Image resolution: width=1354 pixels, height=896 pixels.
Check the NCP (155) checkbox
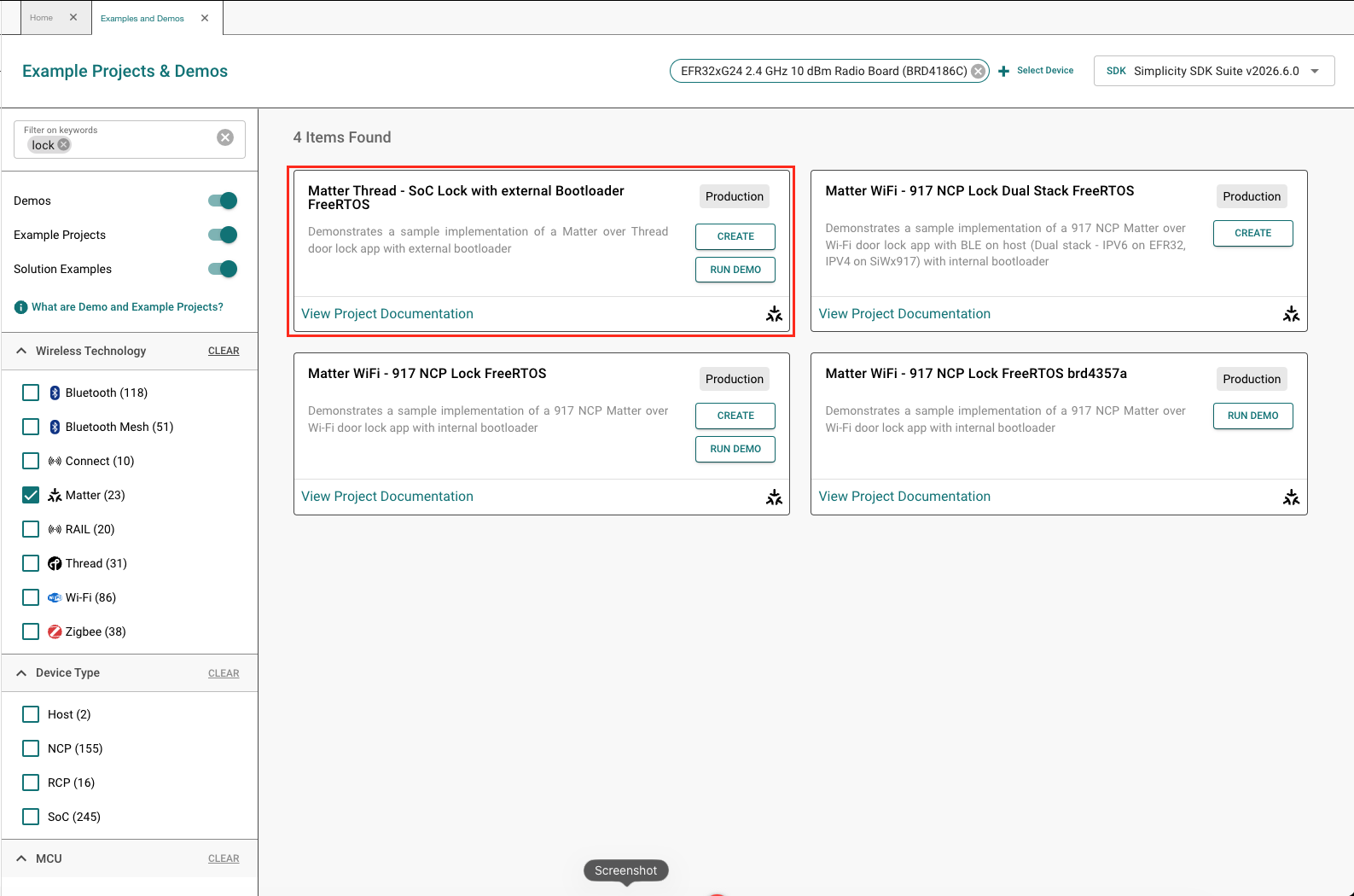coord(31,748)
